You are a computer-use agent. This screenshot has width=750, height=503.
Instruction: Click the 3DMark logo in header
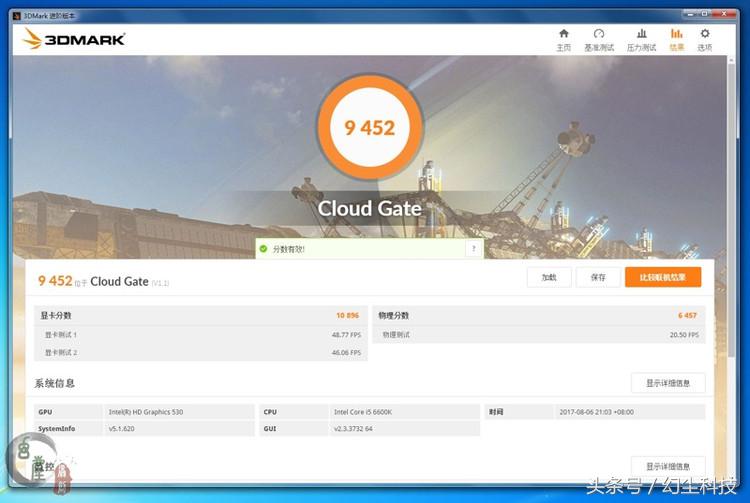point(74,39)
